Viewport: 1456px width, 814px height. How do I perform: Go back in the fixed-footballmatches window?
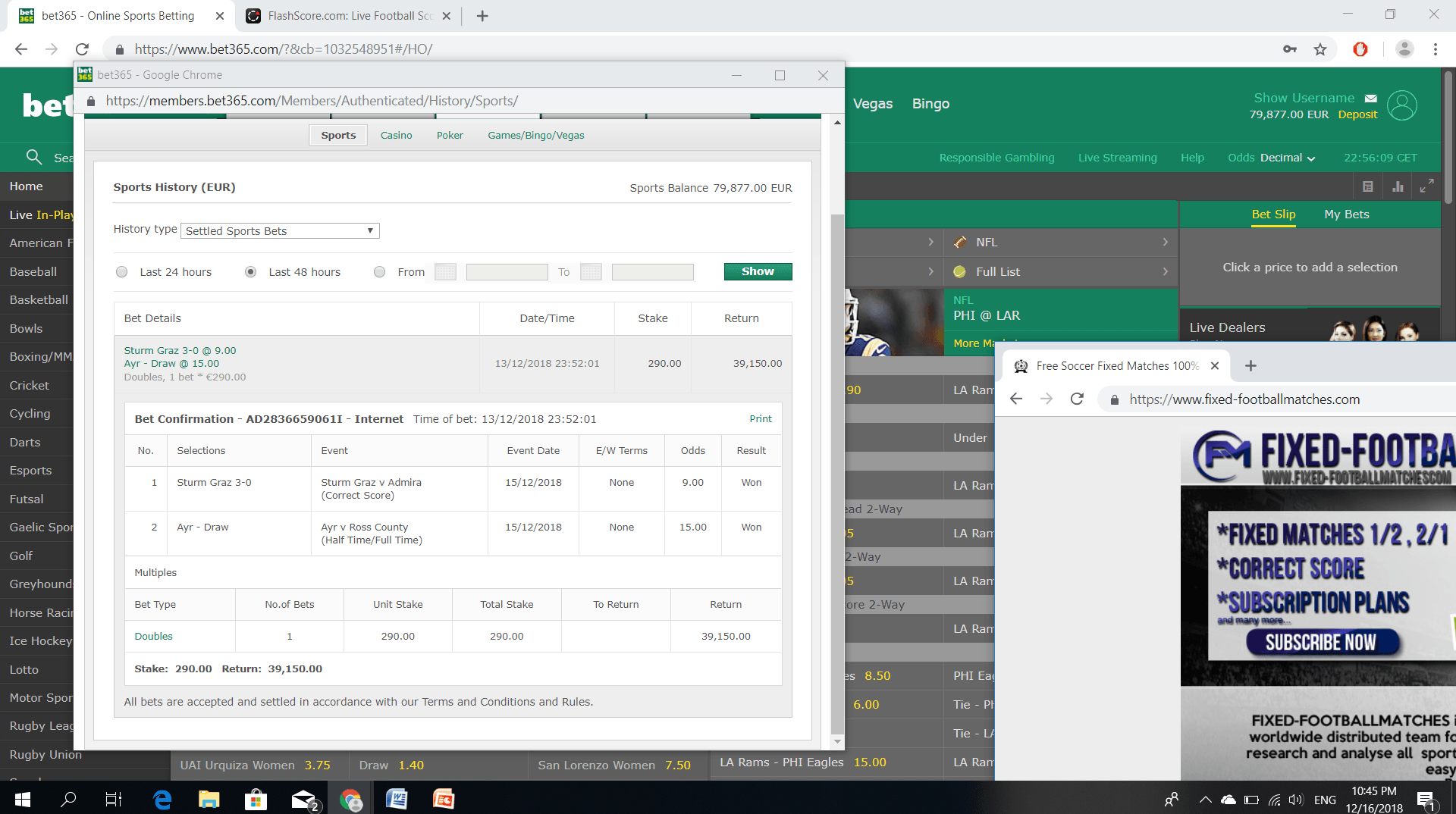pos(1016,399)
